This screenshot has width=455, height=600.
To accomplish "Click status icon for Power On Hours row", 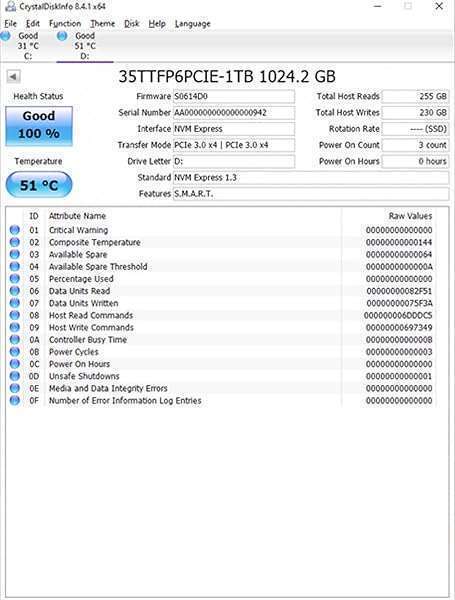I will 15,364.
